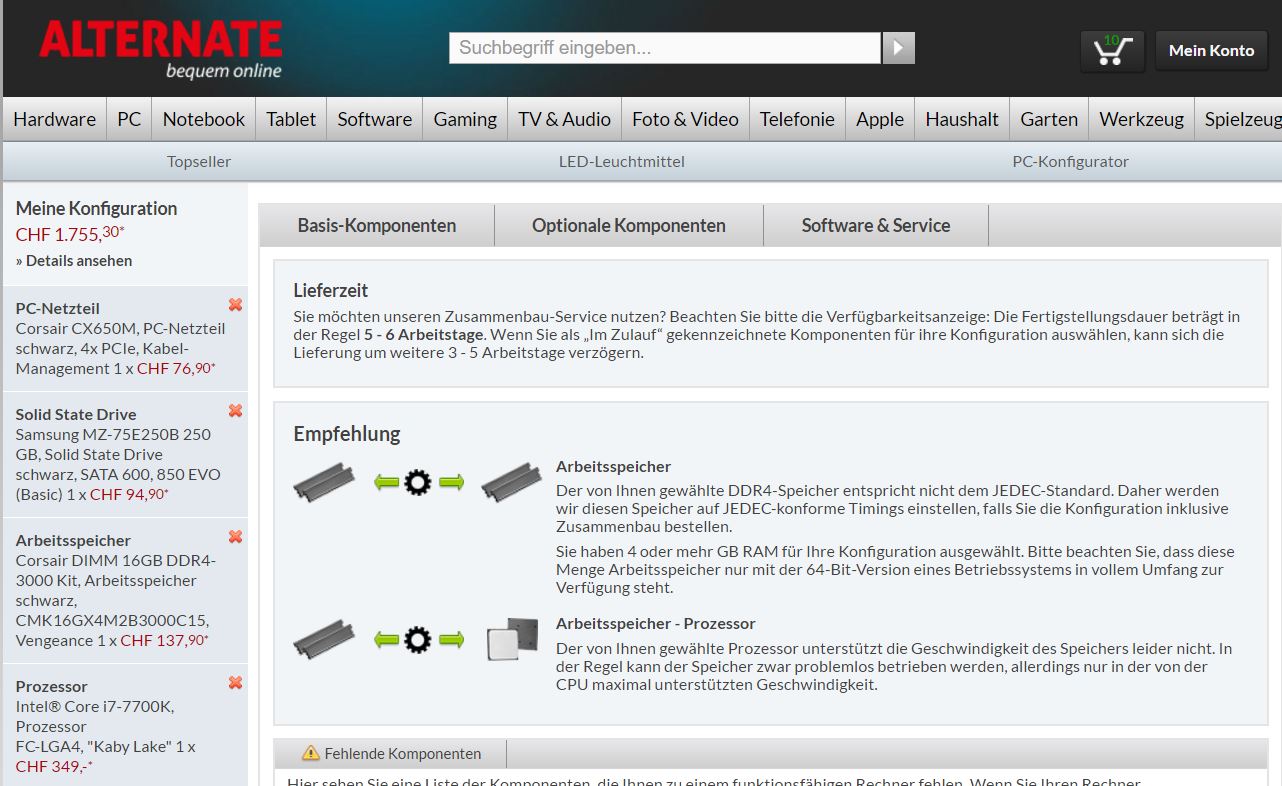Remove Prozessor from configuration
1282x786 pixels.
[x=235, y=683]
